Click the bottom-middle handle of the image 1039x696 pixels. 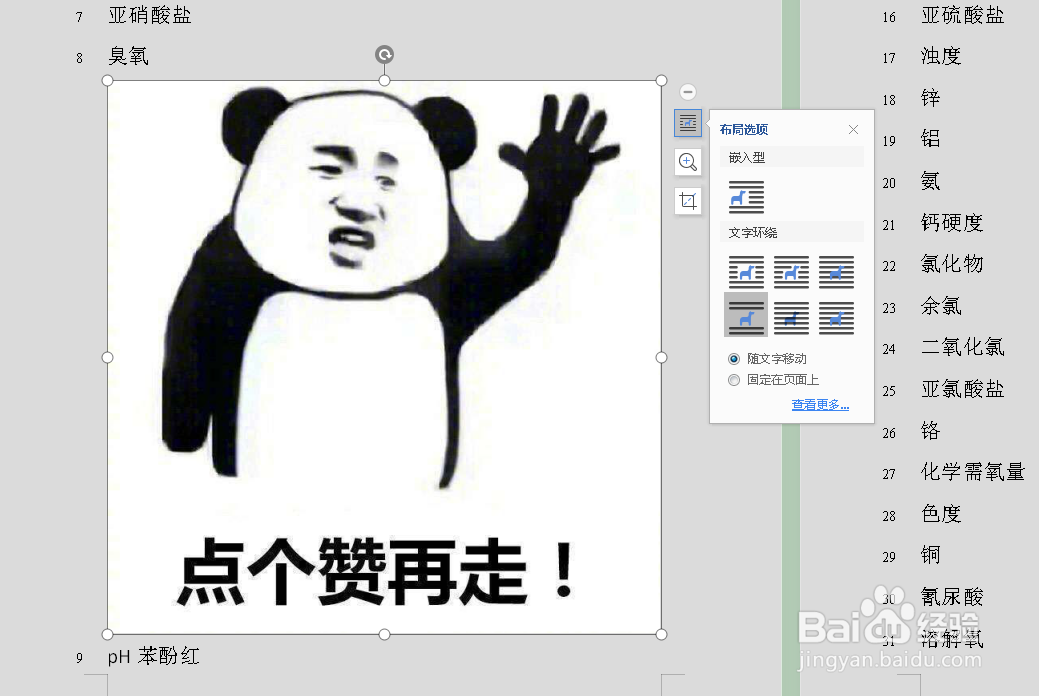point(384,634)
